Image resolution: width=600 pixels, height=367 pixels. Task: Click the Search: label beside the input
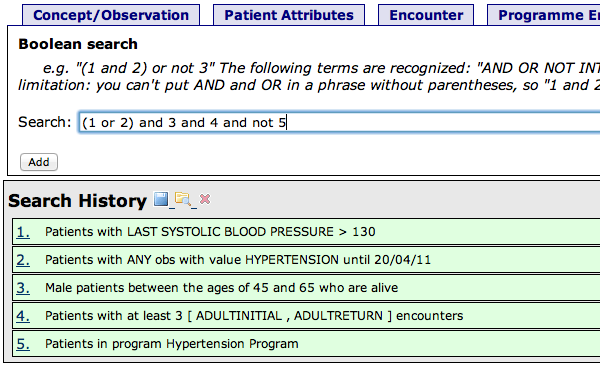pyautogui.click(x=45, y=122)
